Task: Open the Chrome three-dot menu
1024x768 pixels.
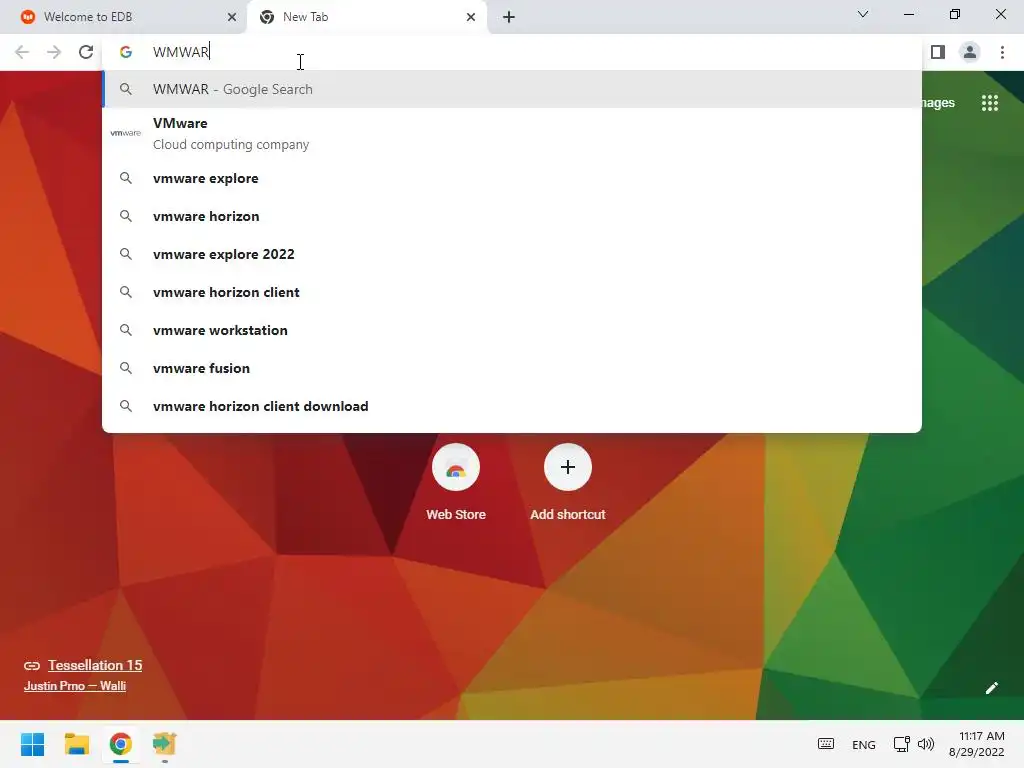Action: coord(1002,52)
